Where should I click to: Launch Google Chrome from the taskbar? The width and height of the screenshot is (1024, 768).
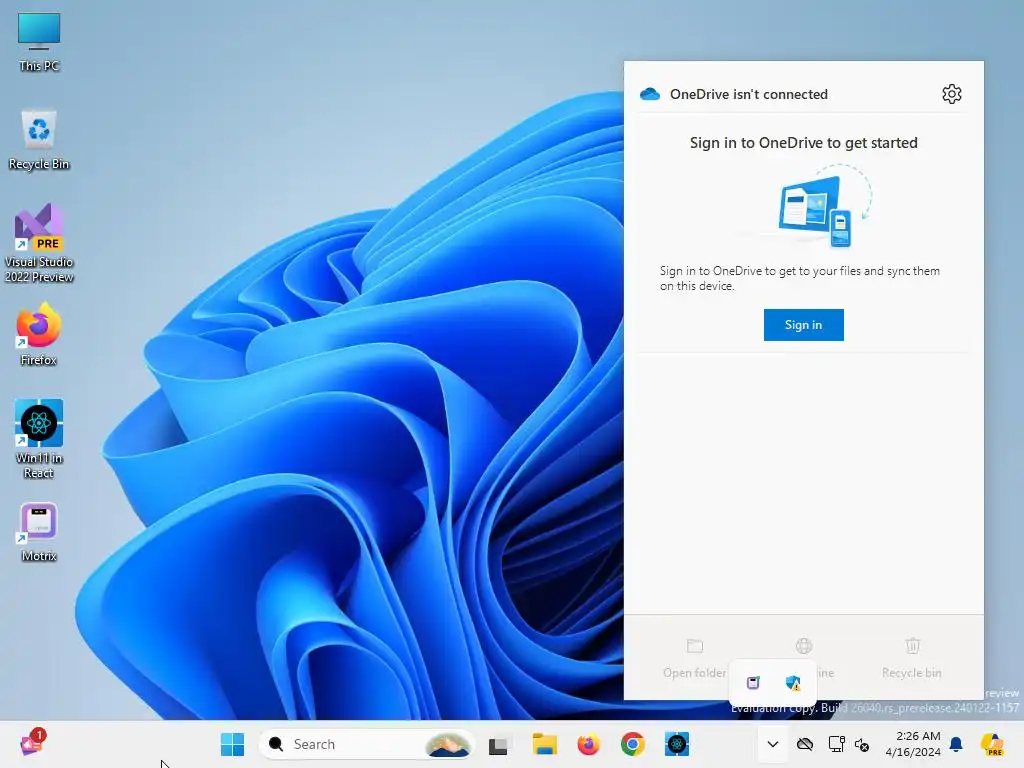click(632, 744)
